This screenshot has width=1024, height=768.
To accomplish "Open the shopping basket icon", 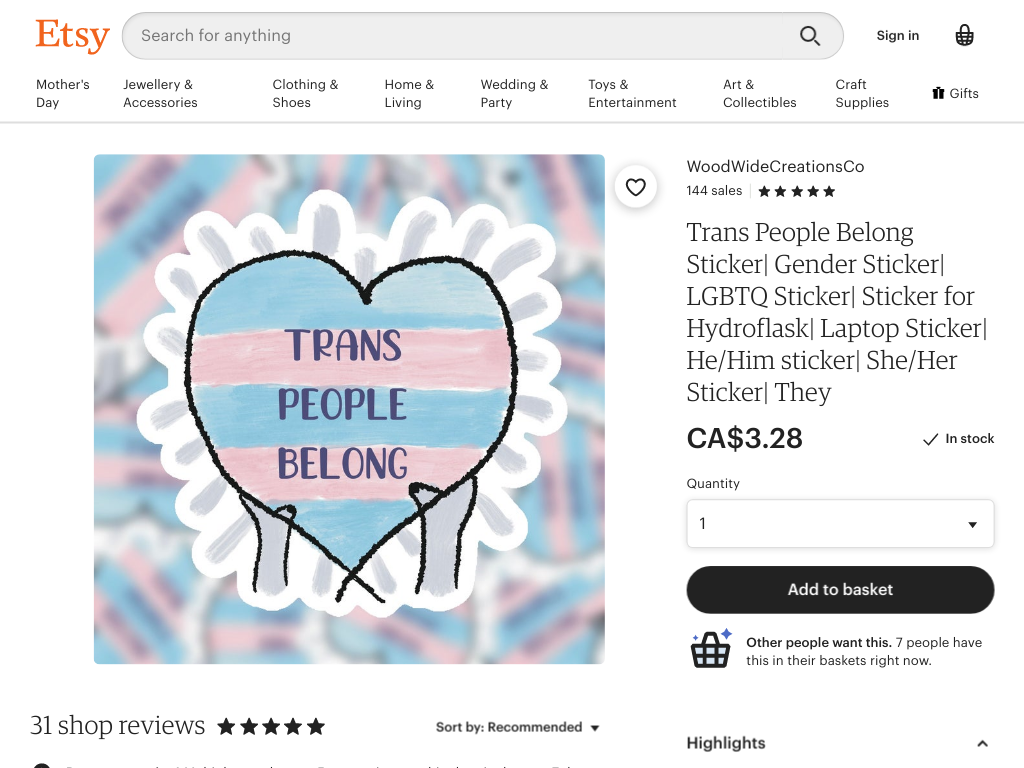I will [965, 35].
